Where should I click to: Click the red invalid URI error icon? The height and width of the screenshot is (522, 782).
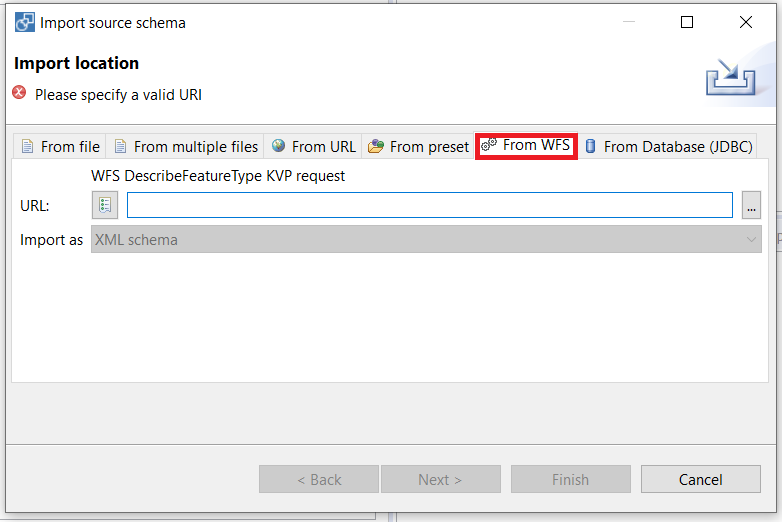pos(19,93)
